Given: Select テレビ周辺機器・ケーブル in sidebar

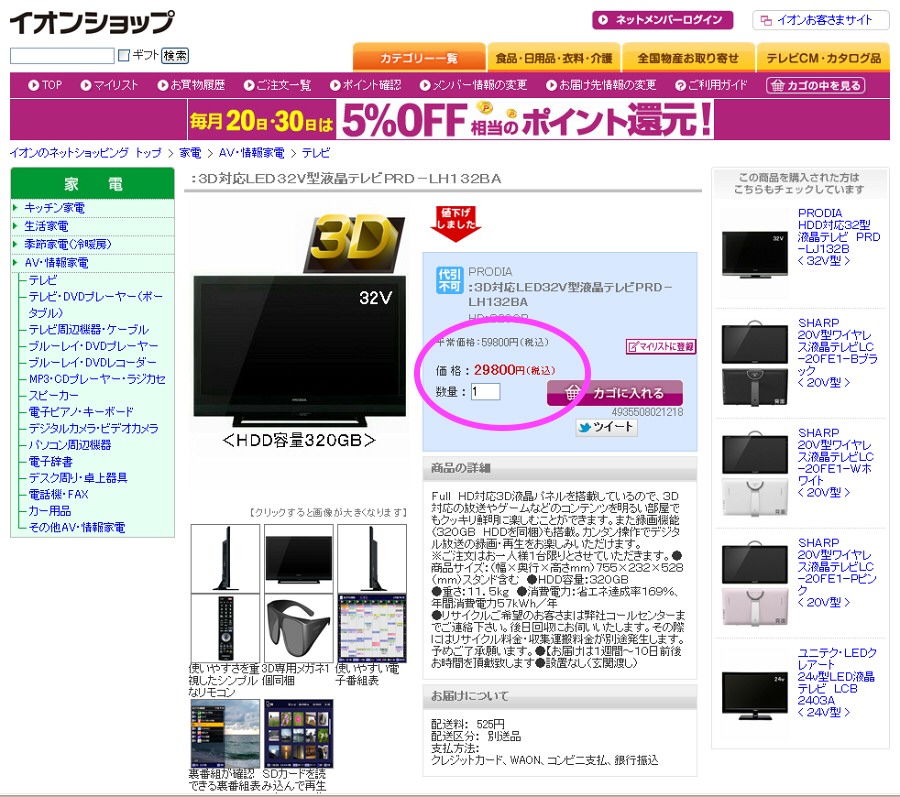Looking at the screenshot, I should click(x=88, y=329).
